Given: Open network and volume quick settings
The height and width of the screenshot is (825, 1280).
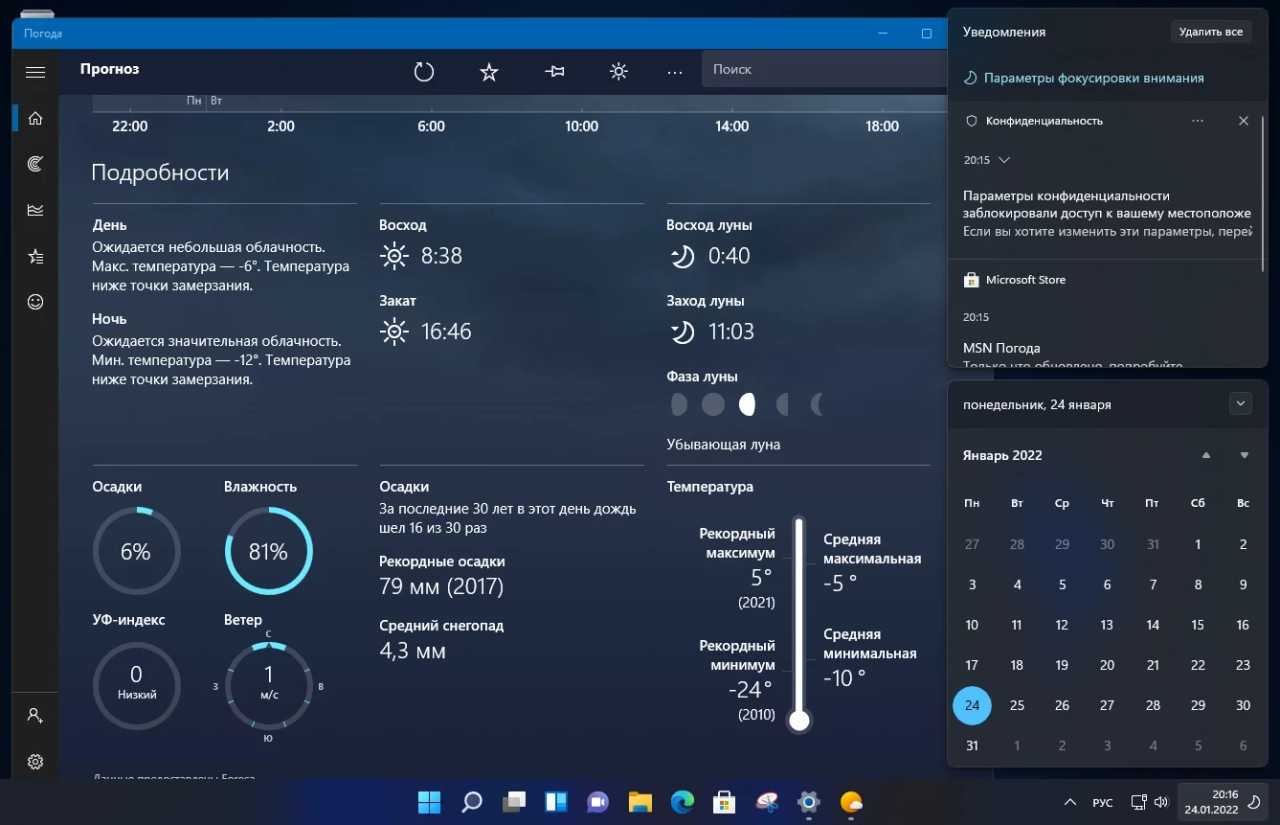Looking at the screenshot, I should point(1149,802).
